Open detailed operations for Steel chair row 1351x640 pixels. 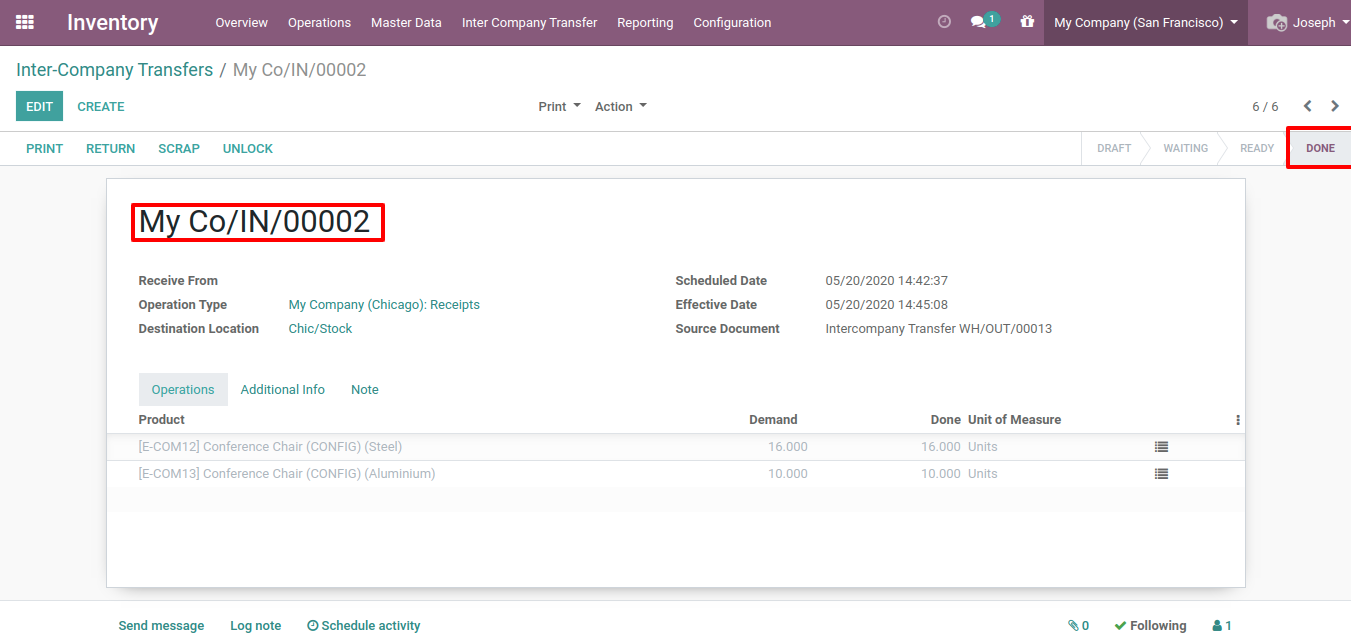1161,447
